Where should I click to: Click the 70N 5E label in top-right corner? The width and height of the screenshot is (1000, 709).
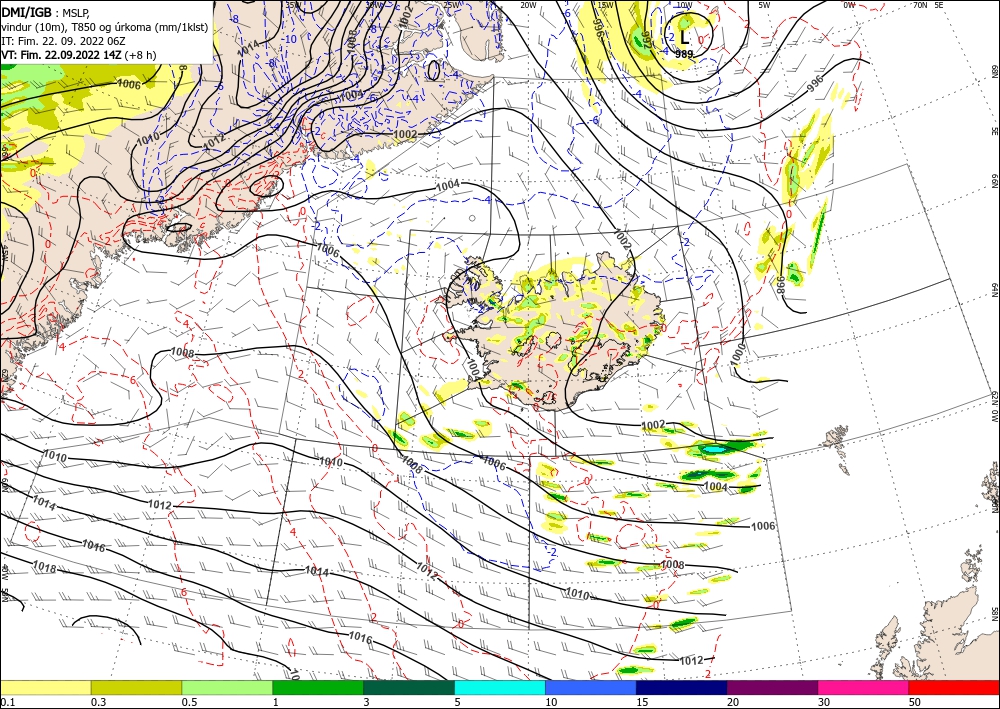pyautogui.click(x=928, y=5)
